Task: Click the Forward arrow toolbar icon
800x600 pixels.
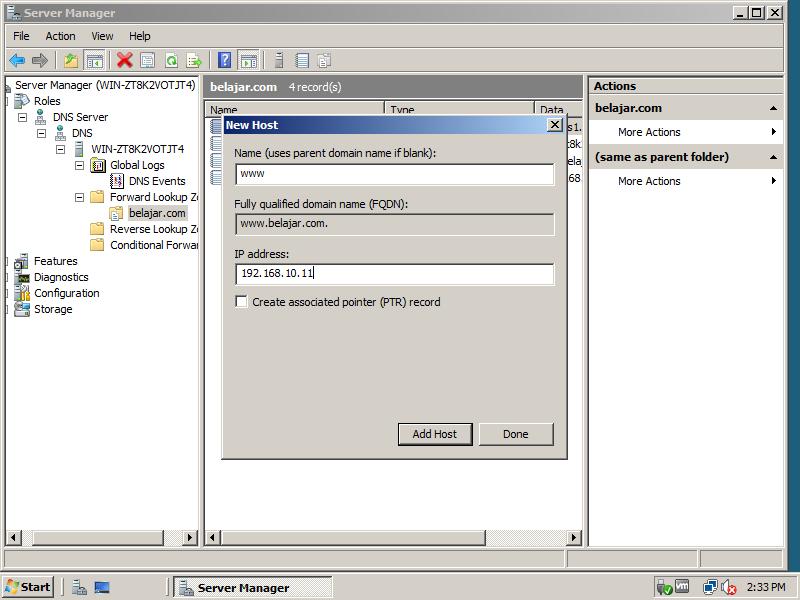Action: coord(40,61)
